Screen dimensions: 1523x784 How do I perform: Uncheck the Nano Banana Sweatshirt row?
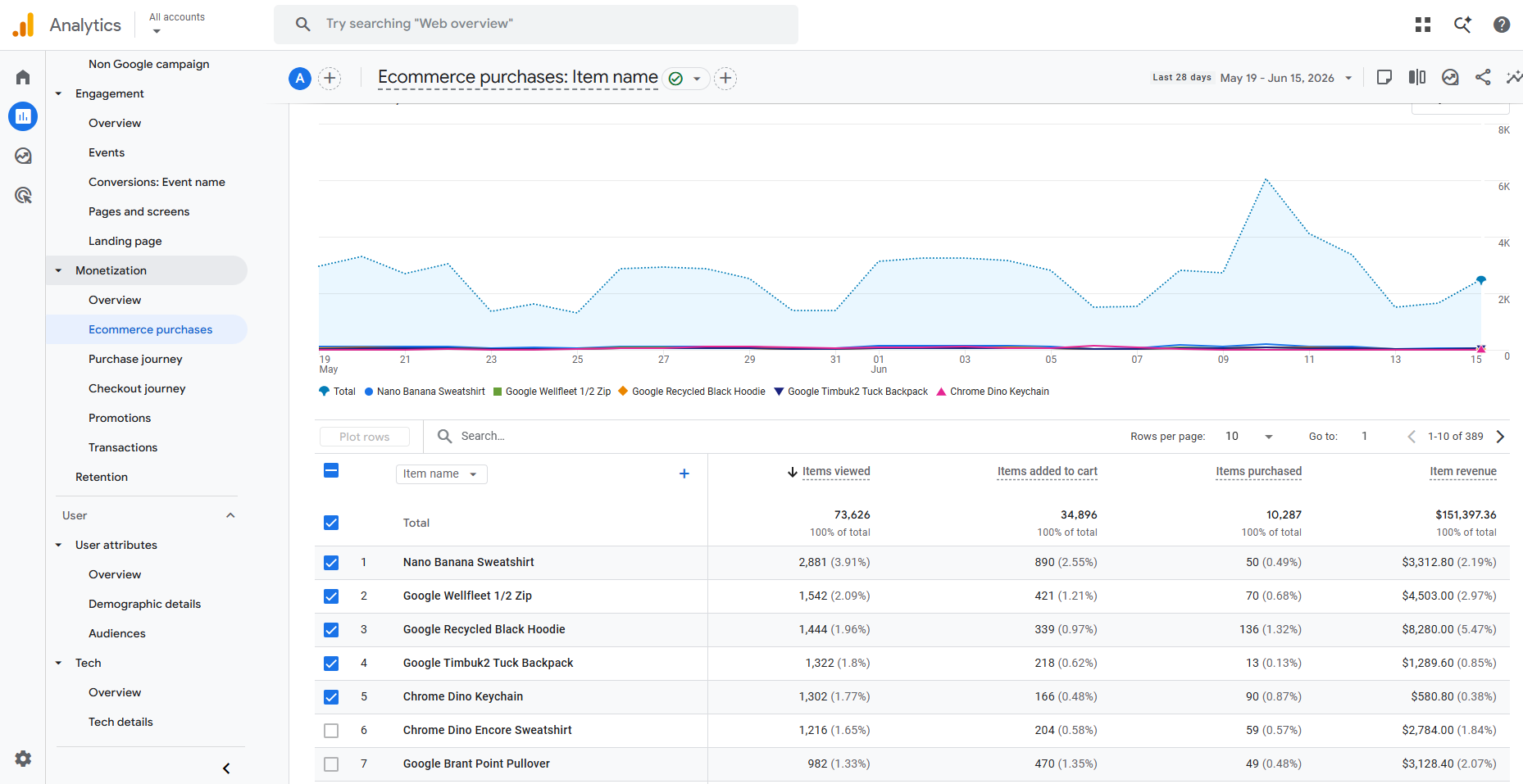(x=331, y=563)
